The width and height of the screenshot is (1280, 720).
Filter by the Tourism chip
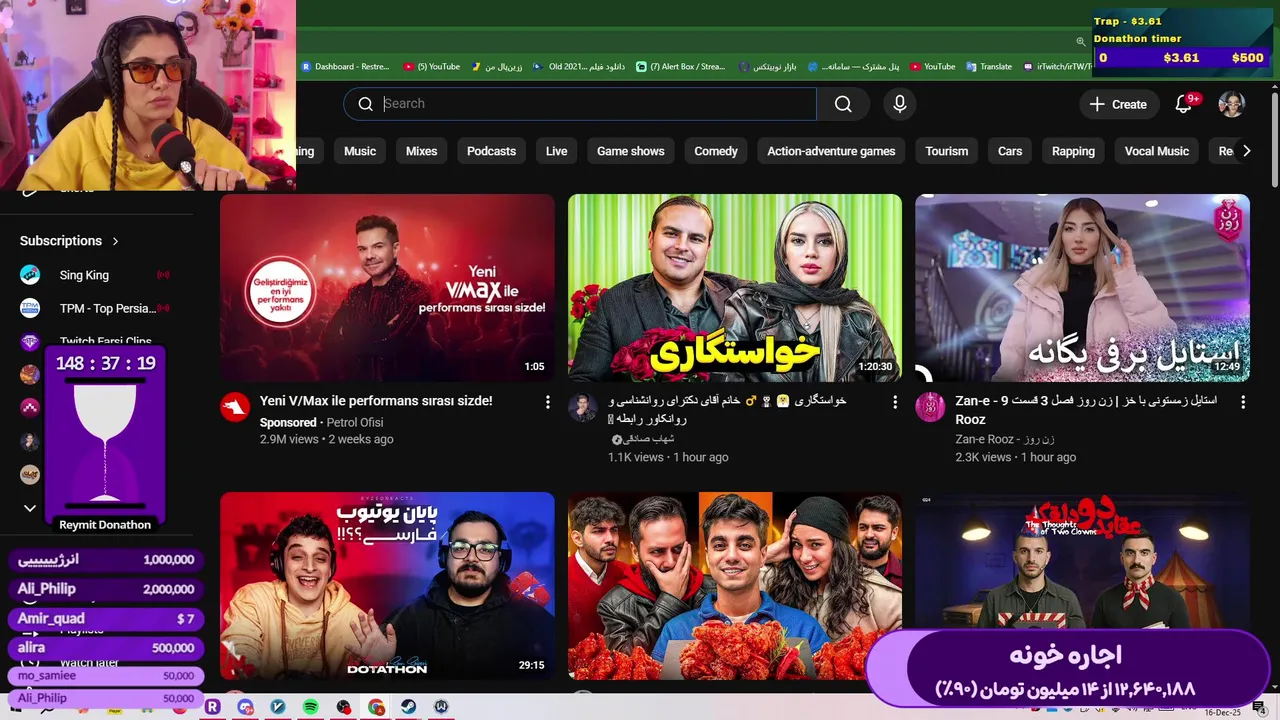(x=947, y=151)
